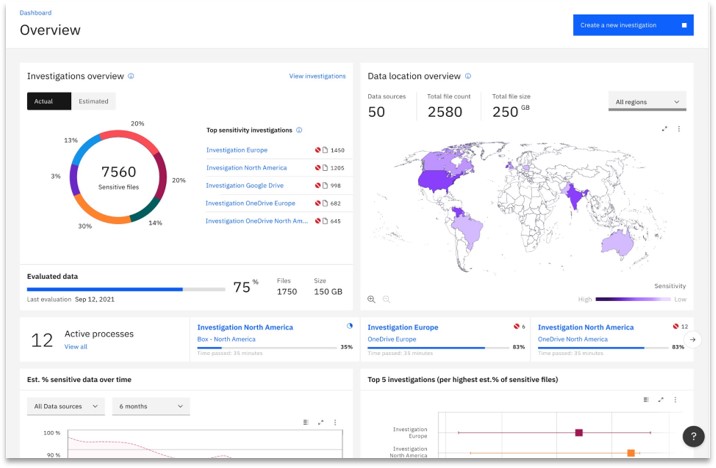This screenshot has height=468, width=716.
Task: Click info icon by Top sensitivity investigations
Action: [x=299, y=130]
